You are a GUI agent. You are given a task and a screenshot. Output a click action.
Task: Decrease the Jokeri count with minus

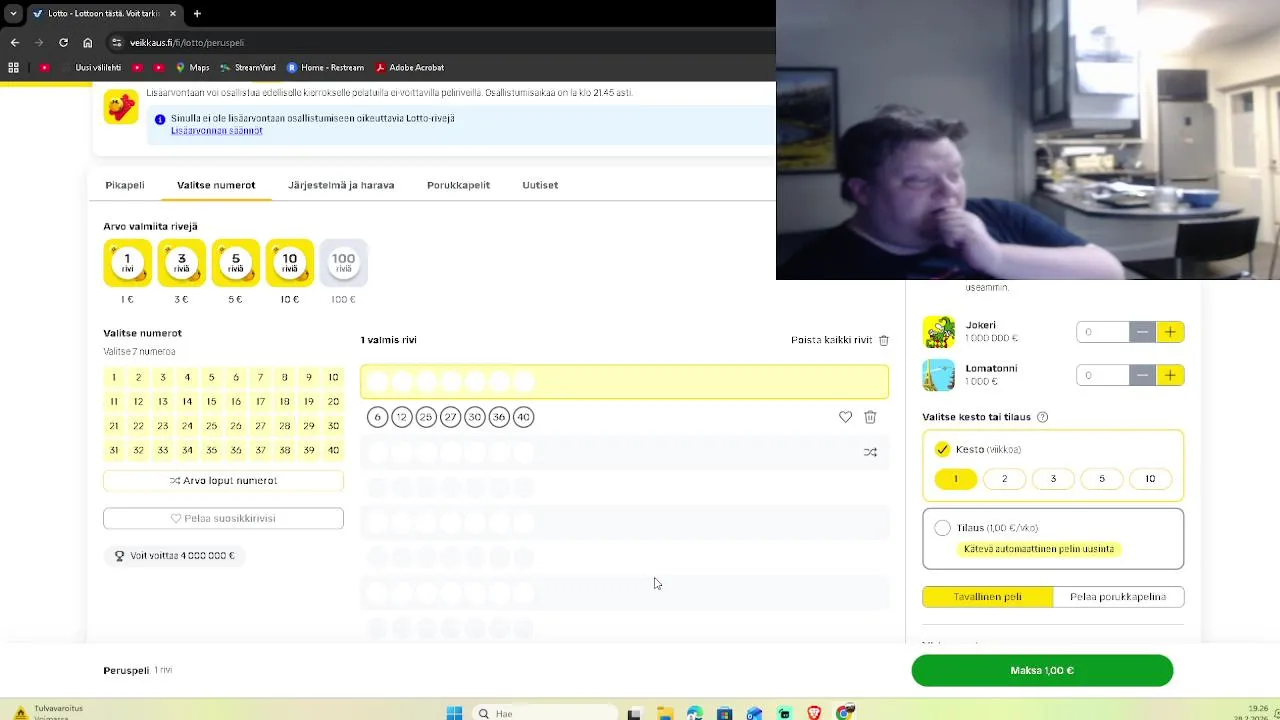1142,332
